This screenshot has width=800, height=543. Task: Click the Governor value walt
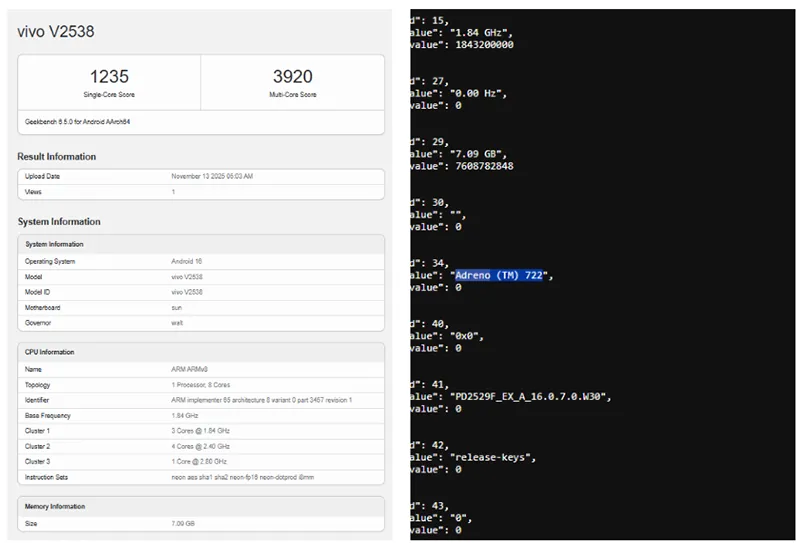click(176, 323)
